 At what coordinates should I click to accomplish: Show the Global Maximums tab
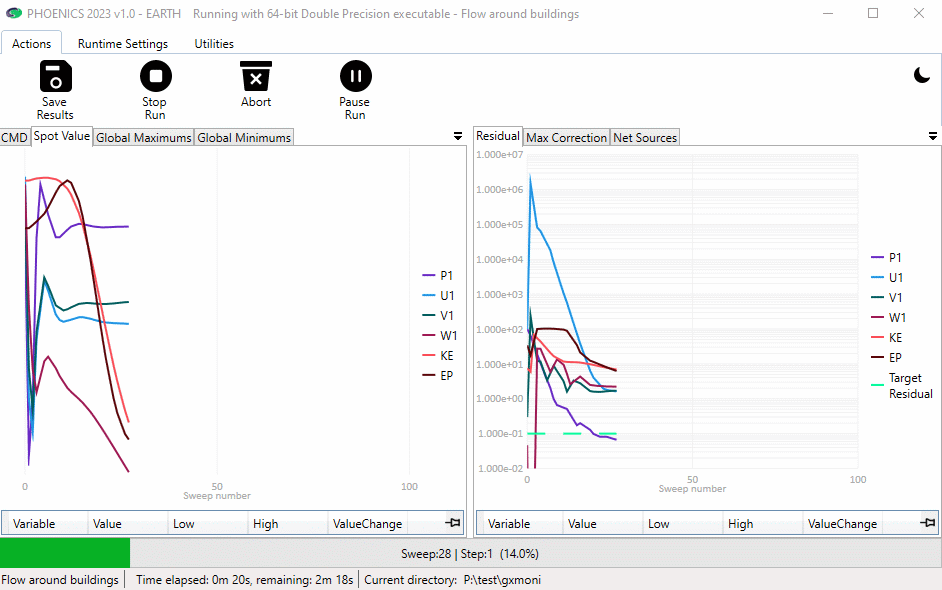tap(143, 138)
